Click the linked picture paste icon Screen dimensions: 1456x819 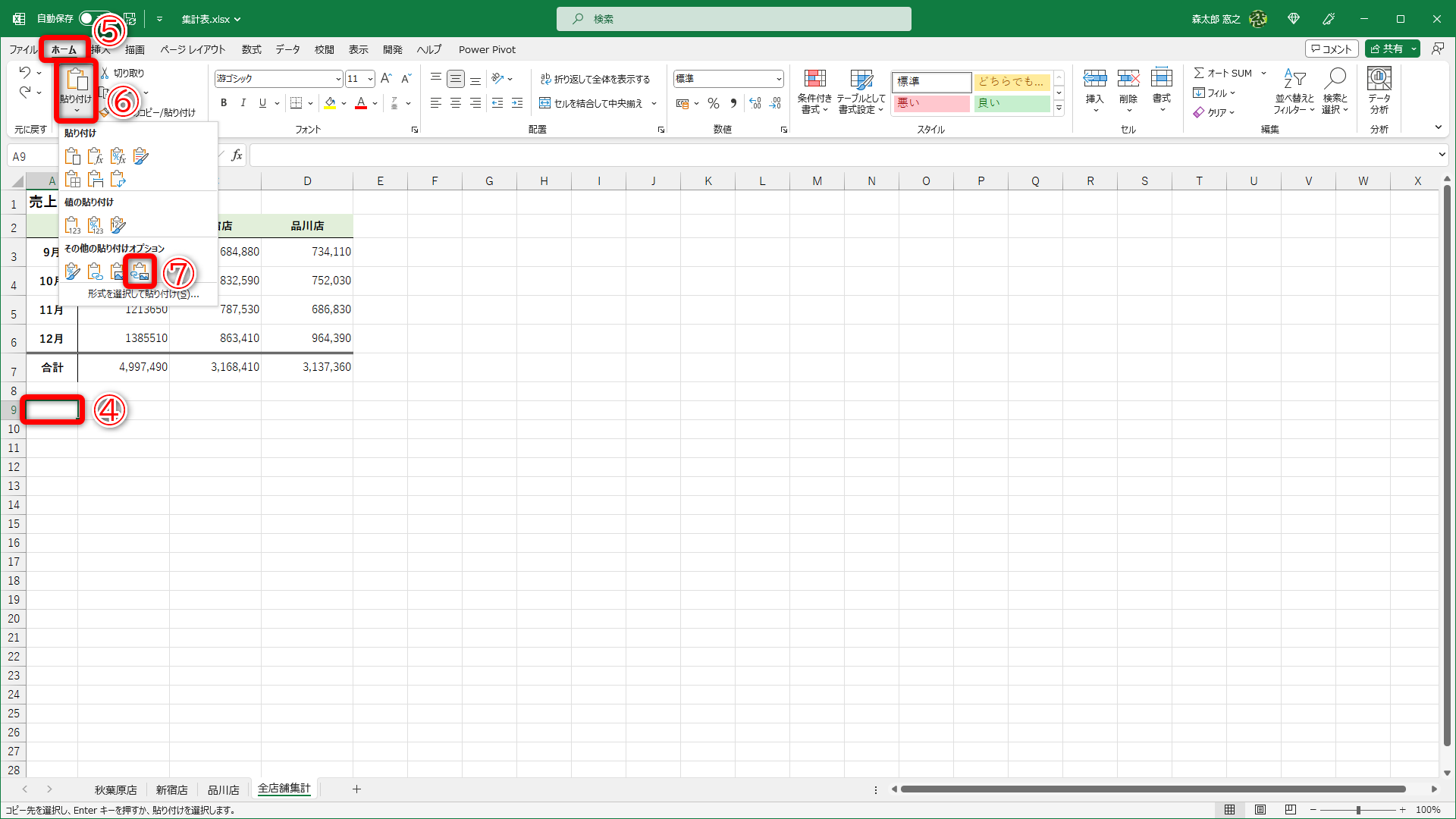click(x=140, y=271)
